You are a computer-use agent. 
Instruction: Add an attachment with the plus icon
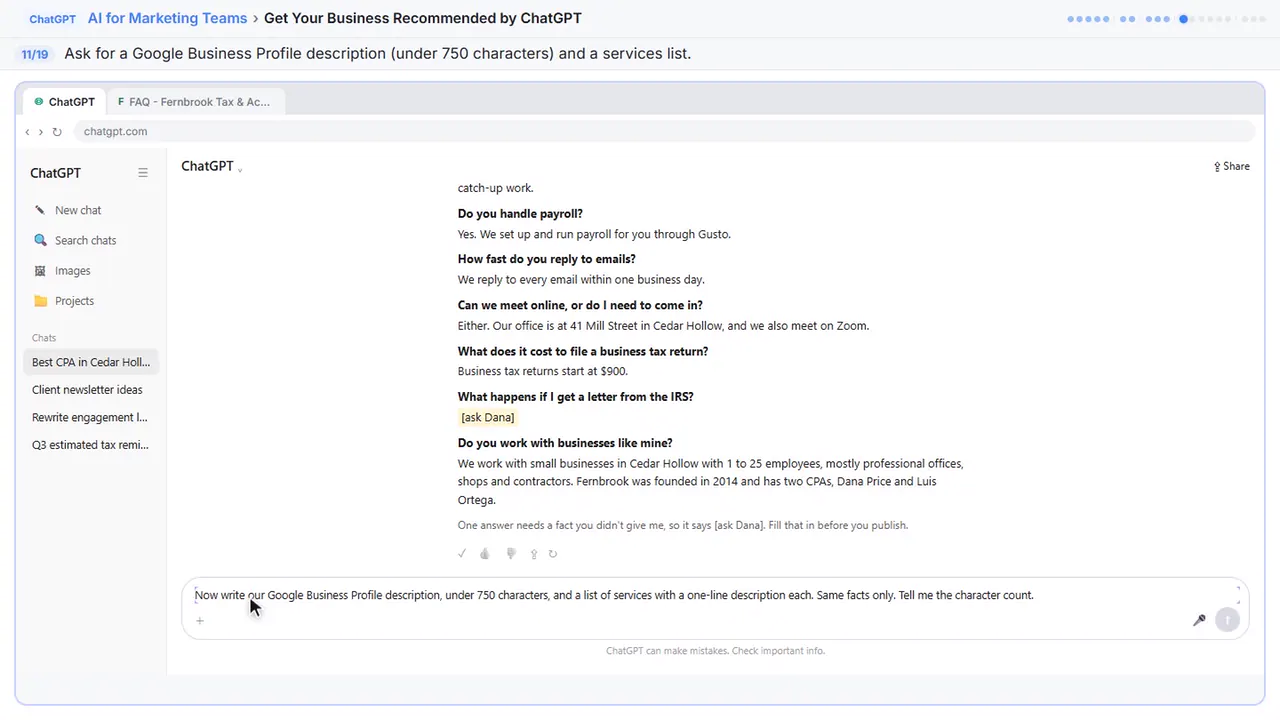[200, 621]
